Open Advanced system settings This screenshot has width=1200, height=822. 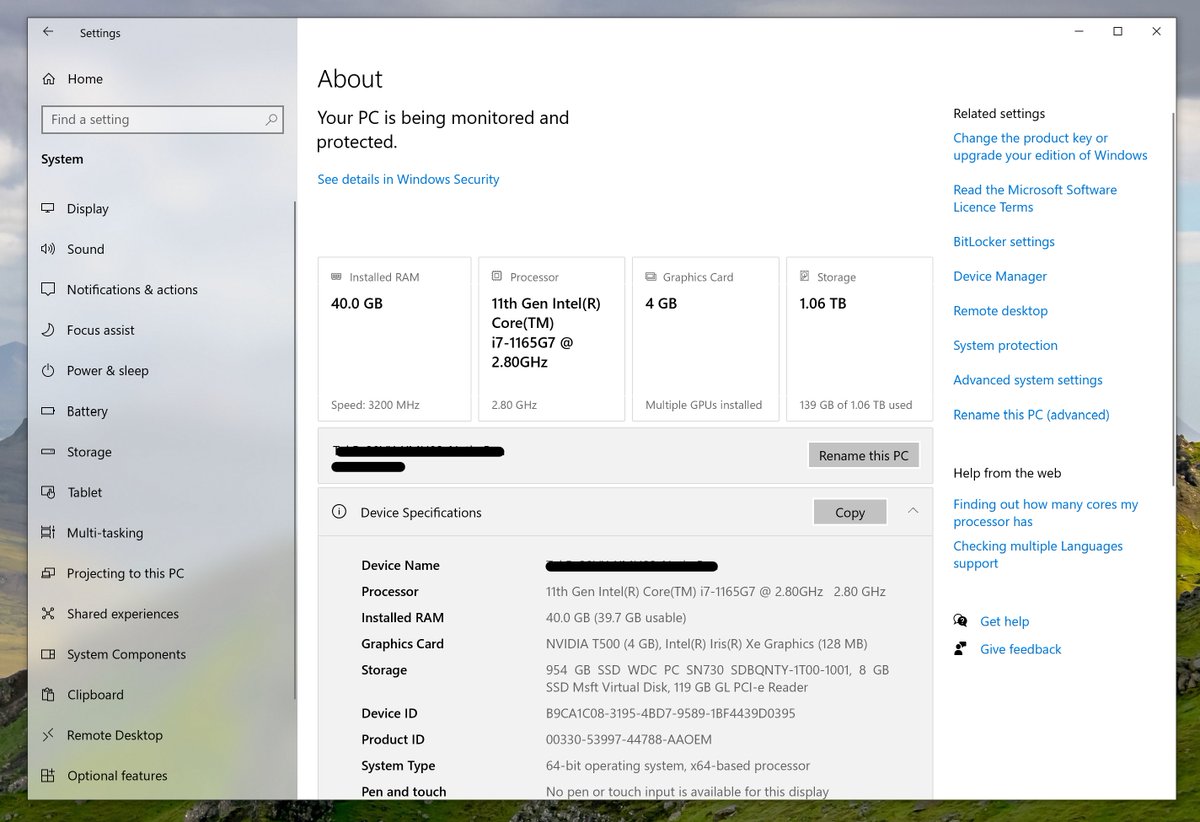1028,380
